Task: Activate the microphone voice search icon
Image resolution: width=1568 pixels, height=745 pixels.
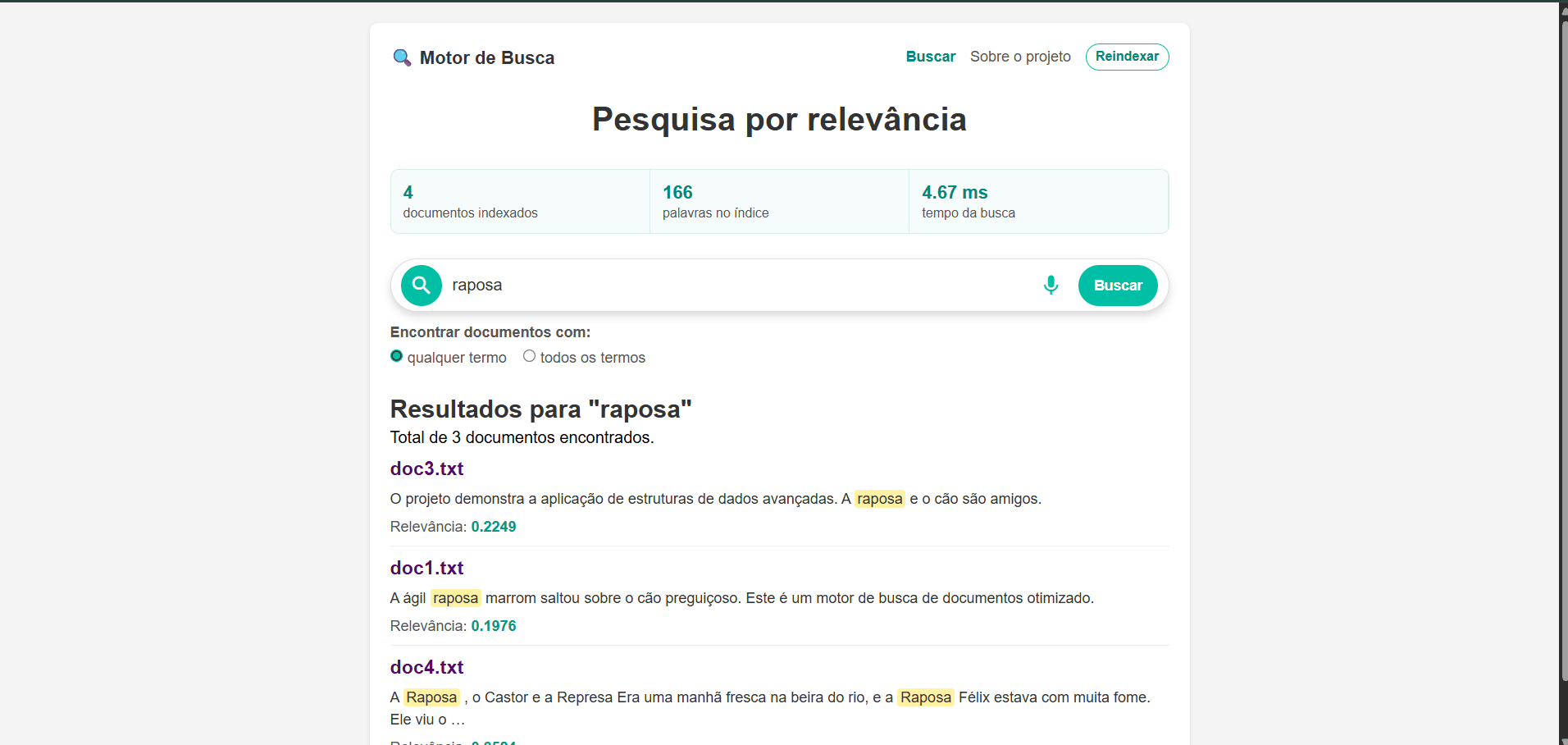Action: pos(1051,286)
